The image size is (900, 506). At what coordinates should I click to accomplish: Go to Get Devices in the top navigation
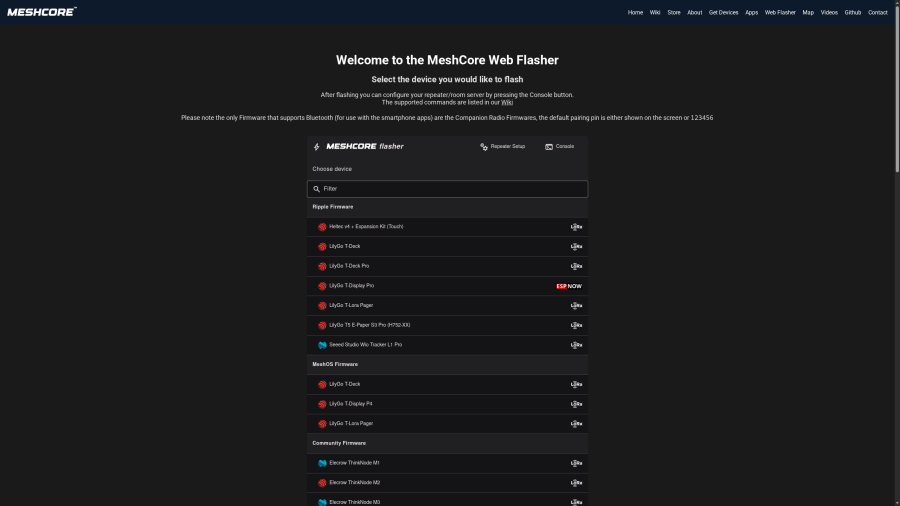click(723, 13)
